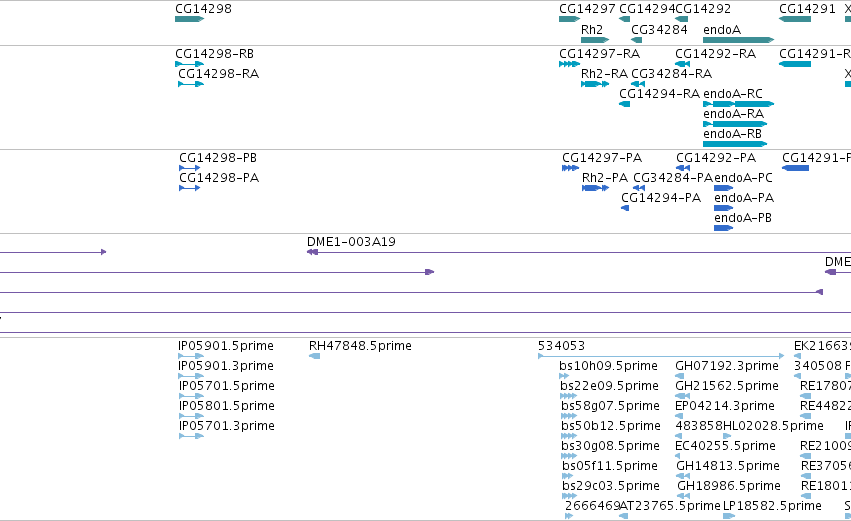Select the bs10h09.5prime EST label
The width and height of the screenshot is (851, 521).
pyautogui.click(x=608, y=366)
